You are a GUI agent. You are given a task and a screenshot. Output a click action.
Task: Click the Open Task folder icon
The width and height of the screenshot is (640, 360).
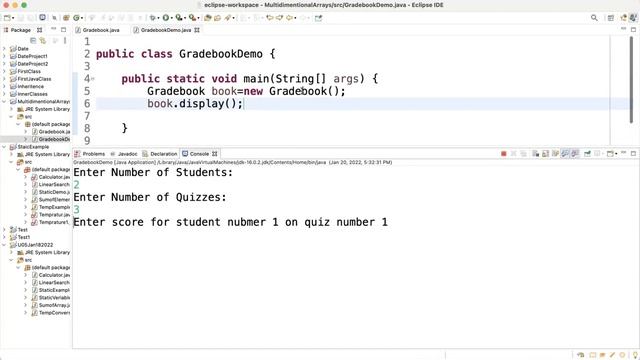coord(218,18)
